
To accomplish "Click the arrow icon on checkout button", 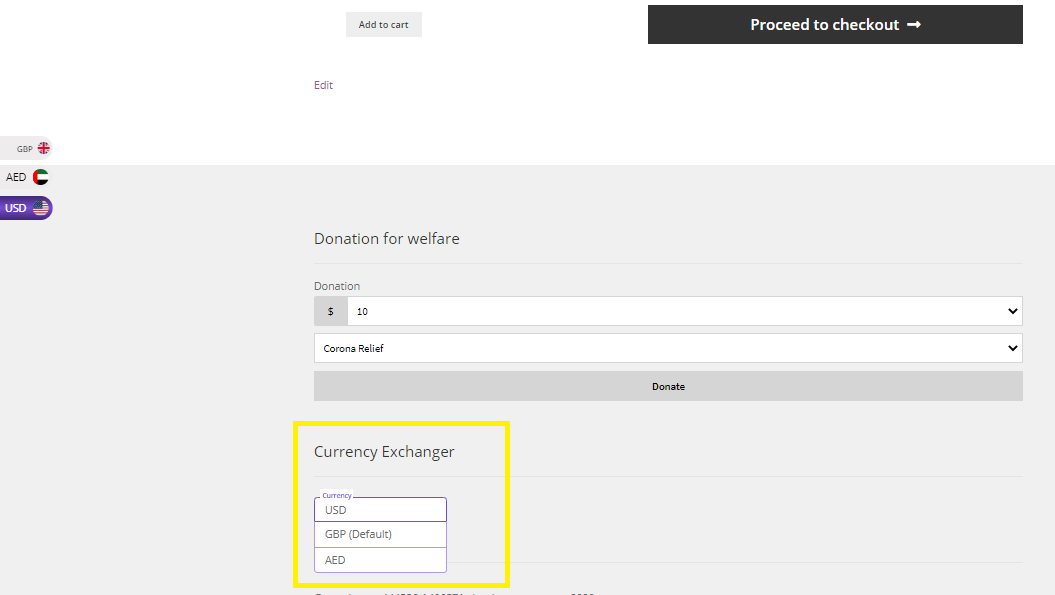I will click(x=914, y=25).
